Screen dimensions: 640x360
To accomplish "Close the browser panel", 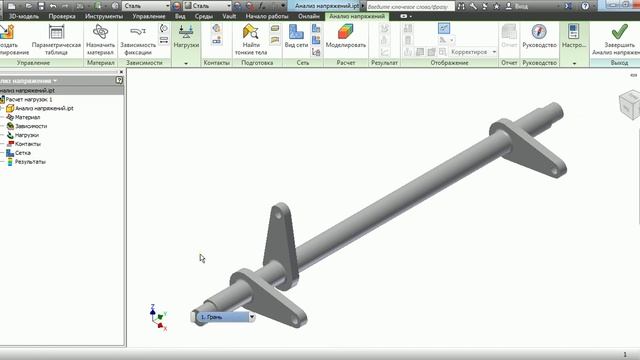I will pyautogui.click(x=121, y=72).
